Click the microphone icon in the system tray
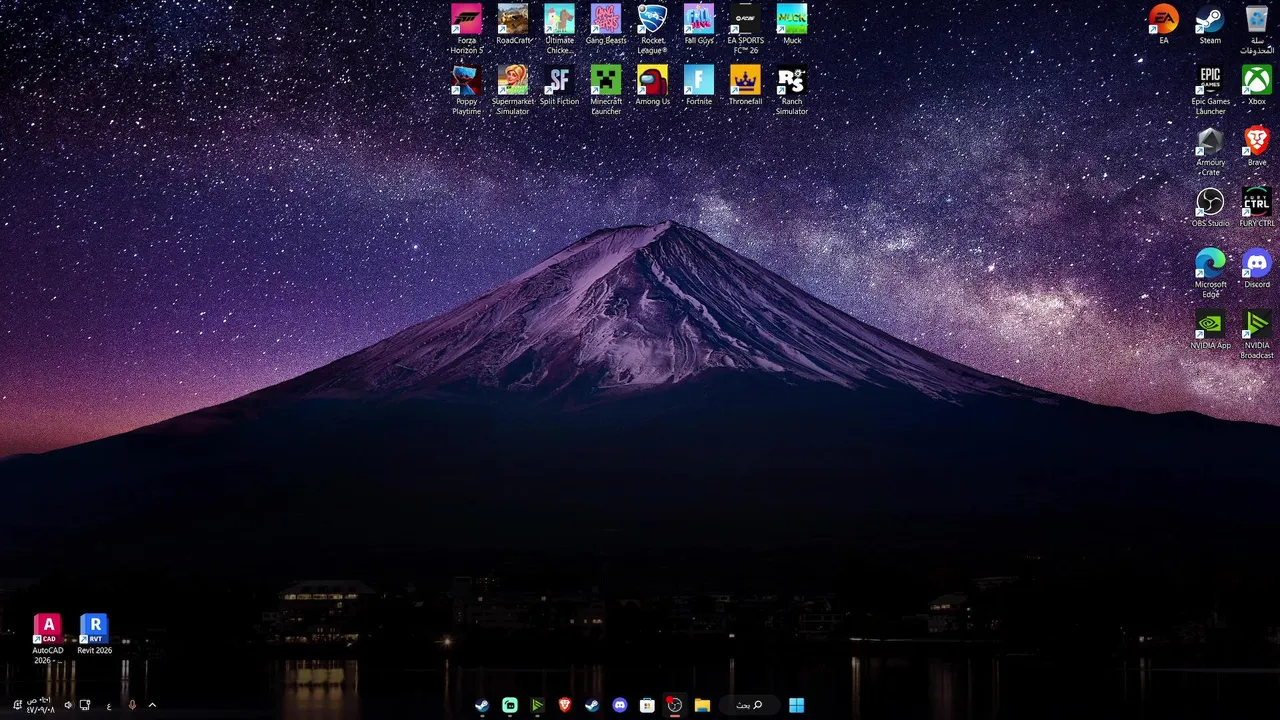This screenshot has width=1280, height=720. (x=132, y=705)
